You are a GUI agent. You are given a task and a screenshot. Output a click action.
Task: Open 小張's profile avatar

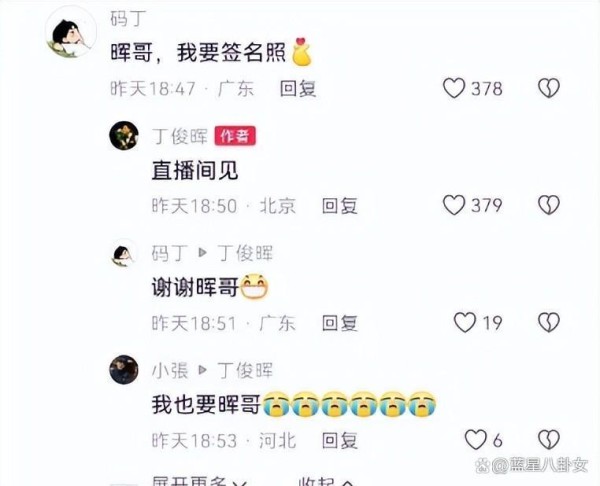point(124,370)
